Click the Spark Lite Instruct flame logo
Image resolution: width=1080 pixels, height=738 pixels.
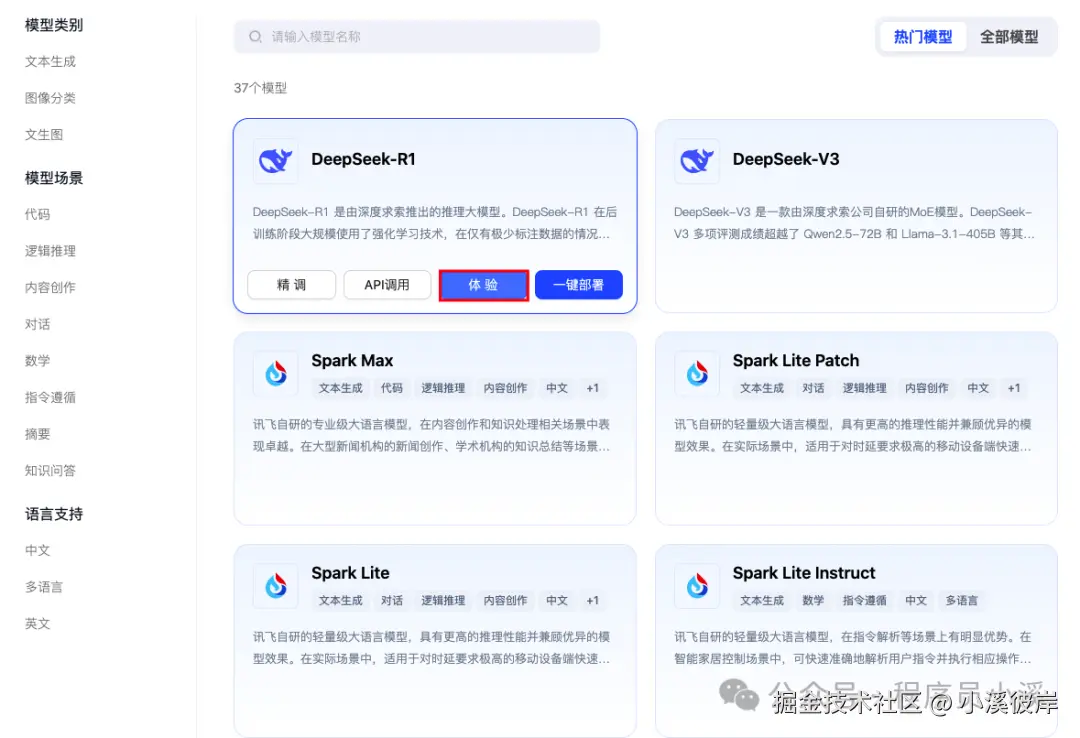point(697,586)
